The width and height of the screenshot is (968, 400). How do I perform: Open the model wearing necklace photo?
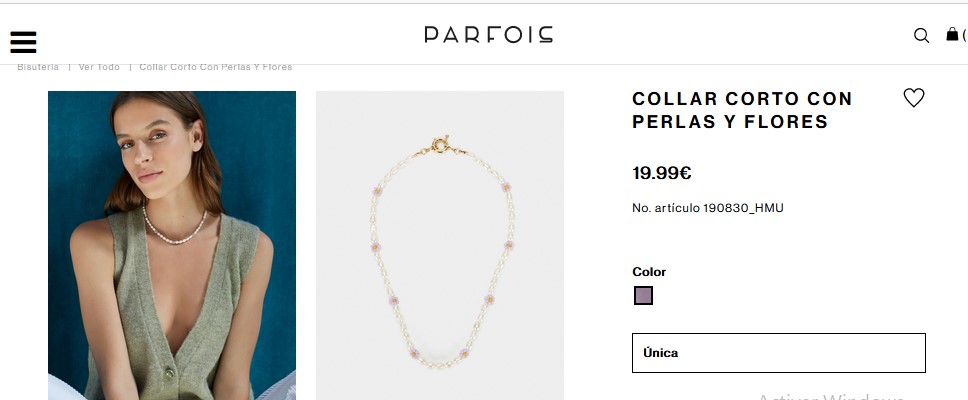tap(172, 246)
